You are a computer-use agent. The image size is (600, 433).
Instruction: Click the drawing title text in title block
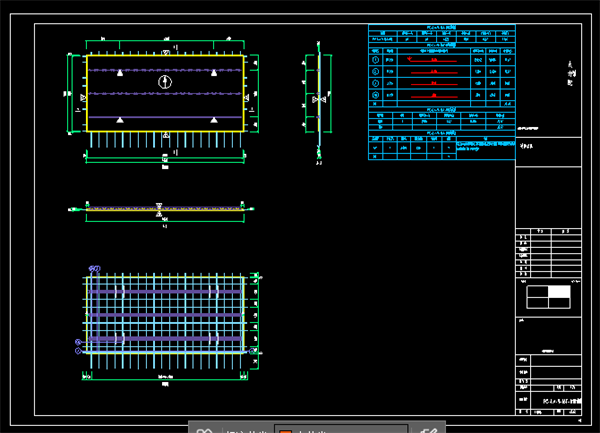click(562, 401)
